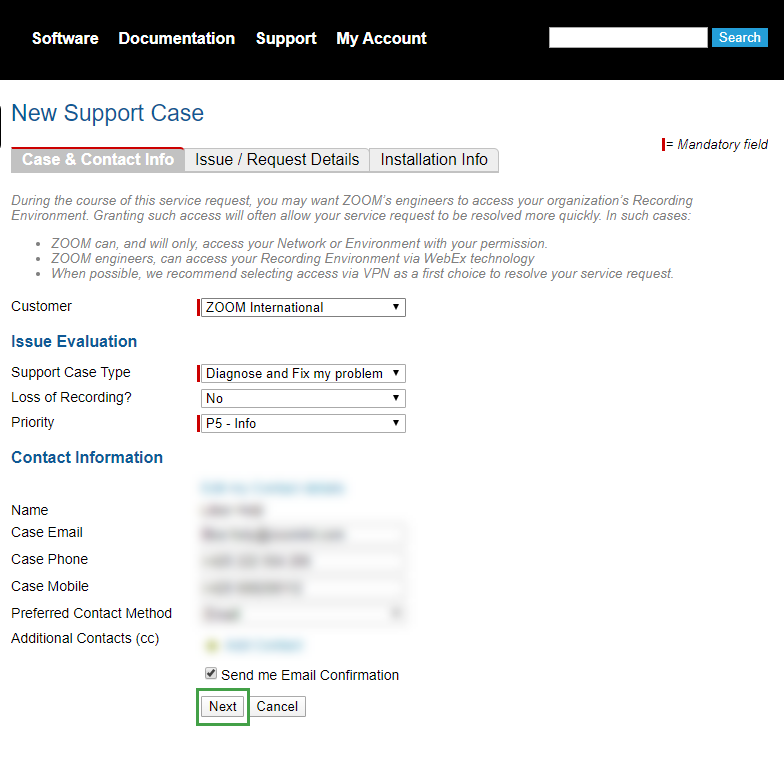The width and height of the screenshot is (784, 763).
Task: Open the Customer dropdown
Action: point(303,307)
